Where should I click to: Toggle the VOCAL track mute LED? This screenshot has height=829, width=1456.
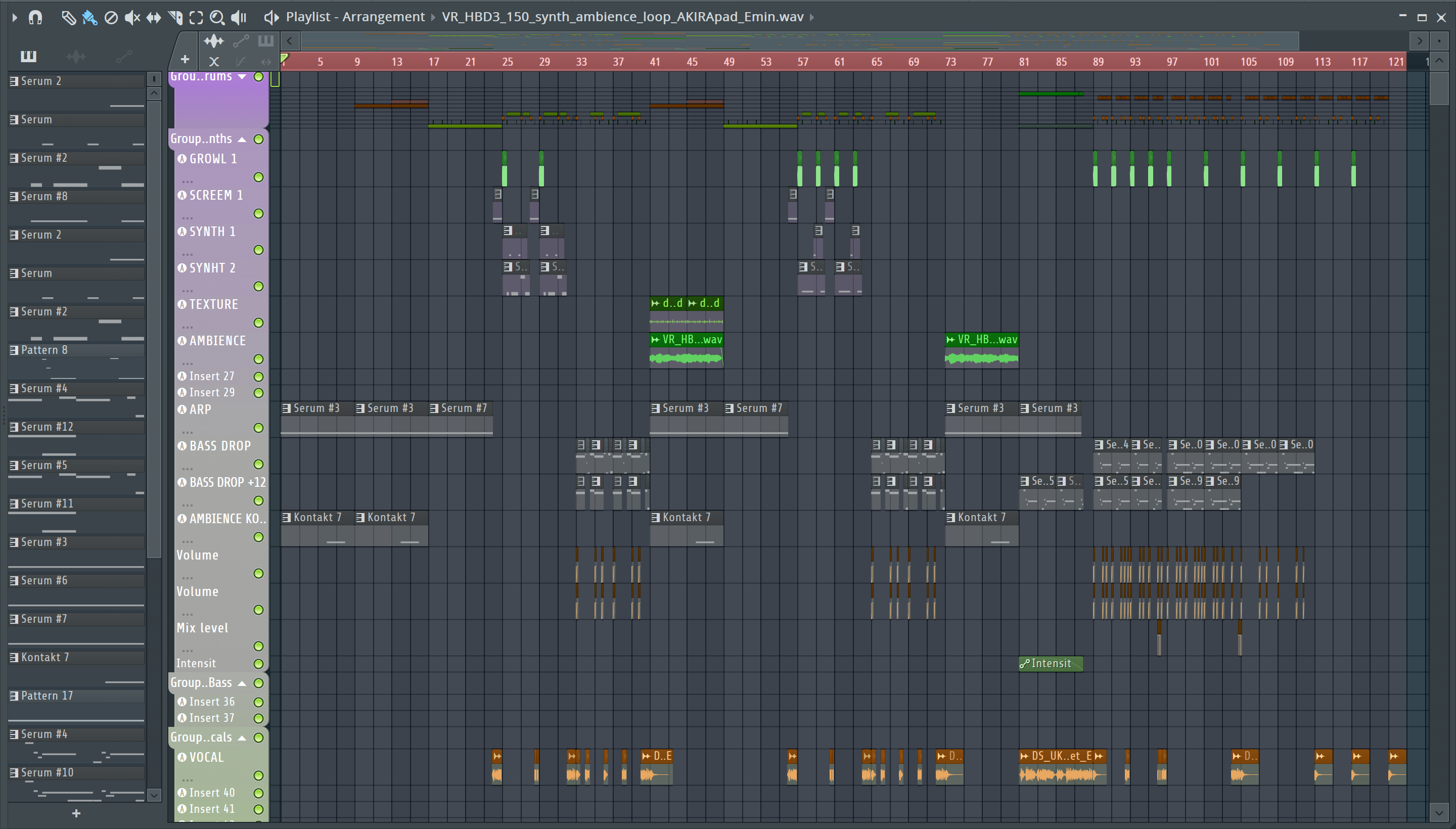click(x=258, y=775)
